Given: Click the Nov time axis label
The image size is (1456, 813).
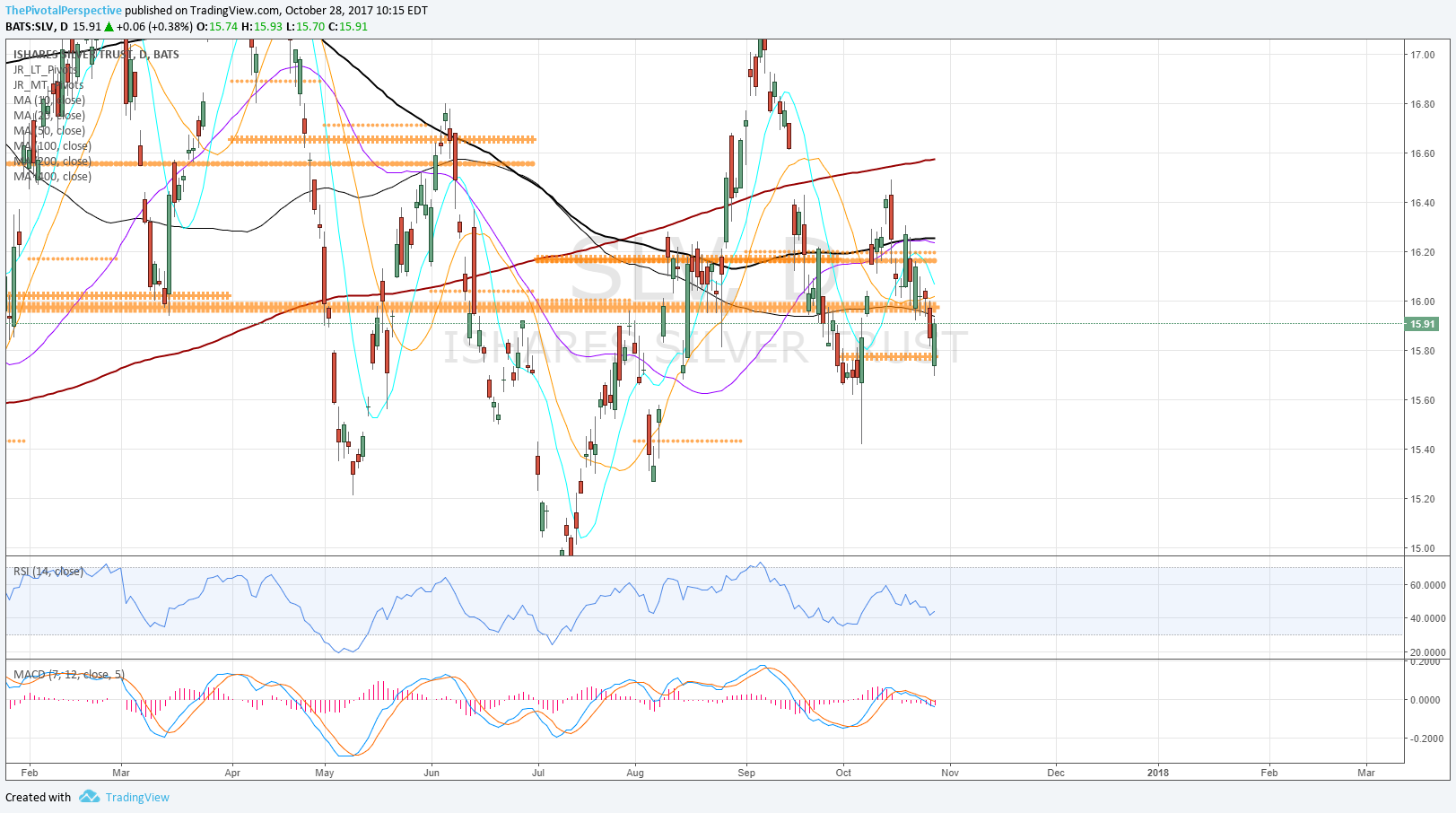Looking at the screenshot, I should click(950, 773).
